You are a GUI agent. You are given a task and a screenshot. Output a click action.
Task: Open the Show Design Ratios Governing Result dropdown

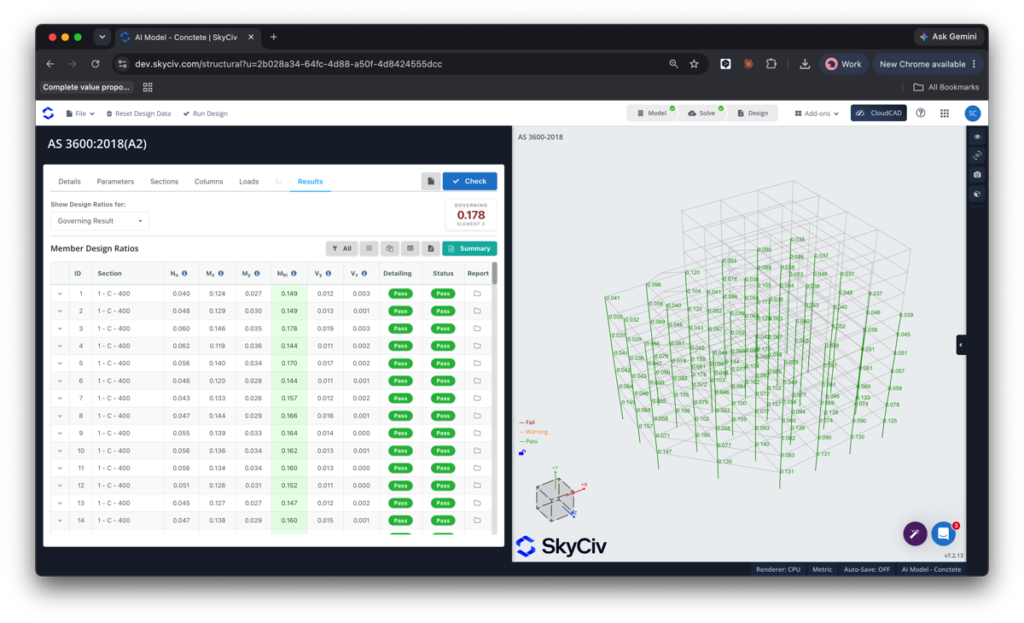click(x=100, y=221)
